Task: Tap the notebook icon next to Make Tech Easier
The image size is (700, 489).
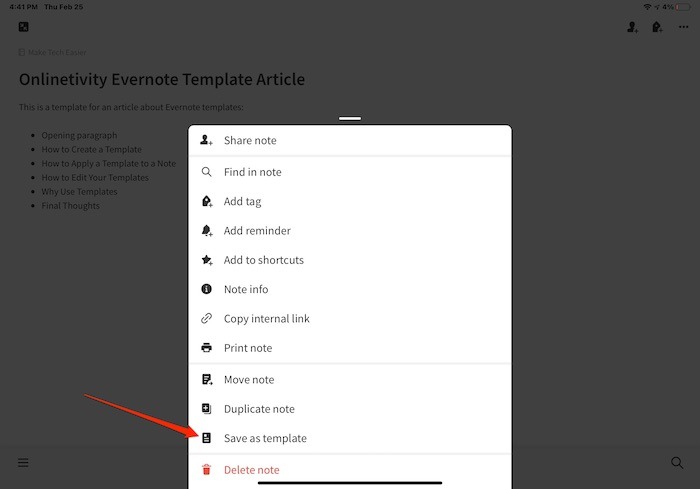Action: (x=21, y=53)
